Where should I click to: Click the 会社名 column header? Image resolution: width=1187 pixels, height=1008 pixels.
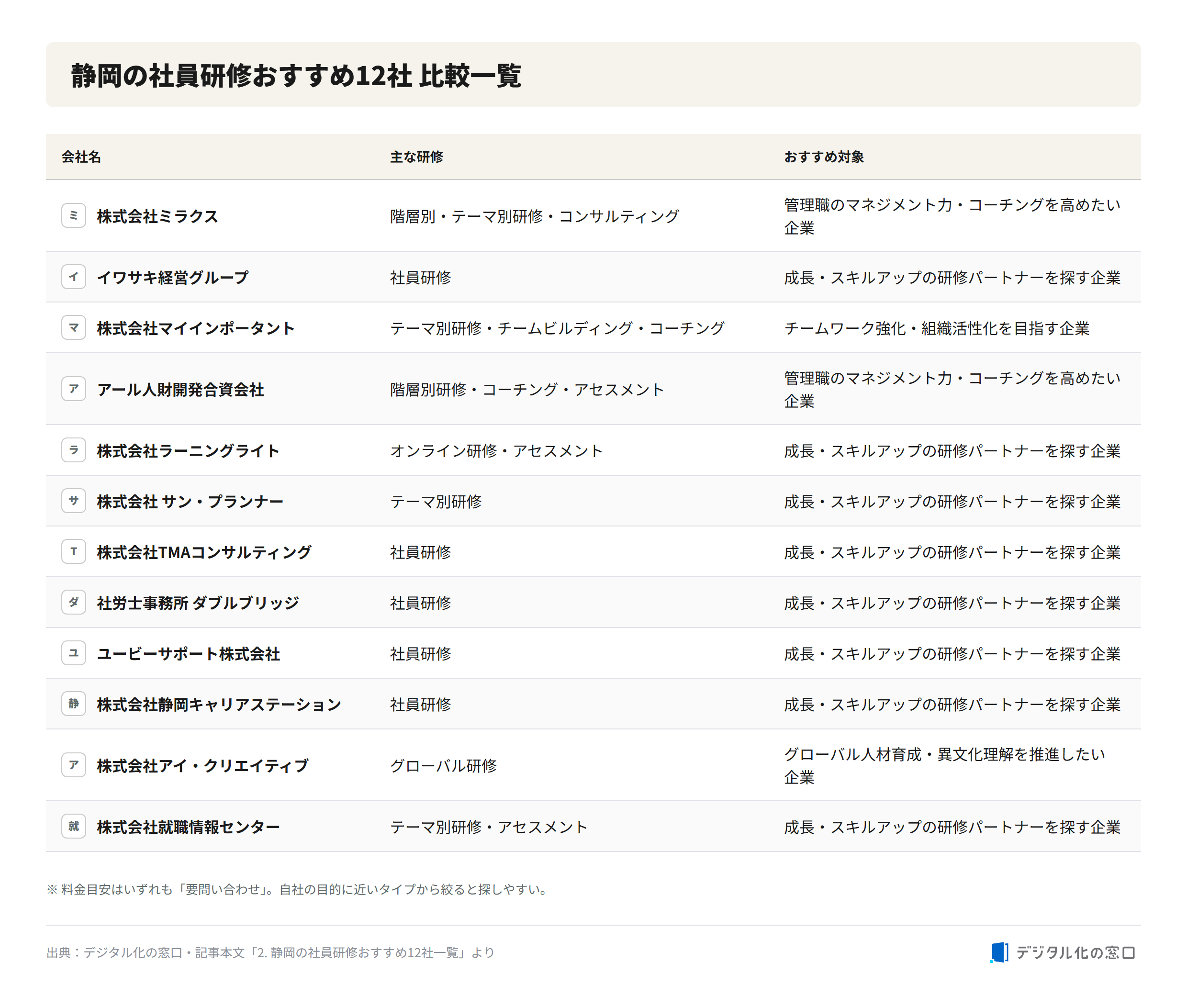(x=81, y=157)
